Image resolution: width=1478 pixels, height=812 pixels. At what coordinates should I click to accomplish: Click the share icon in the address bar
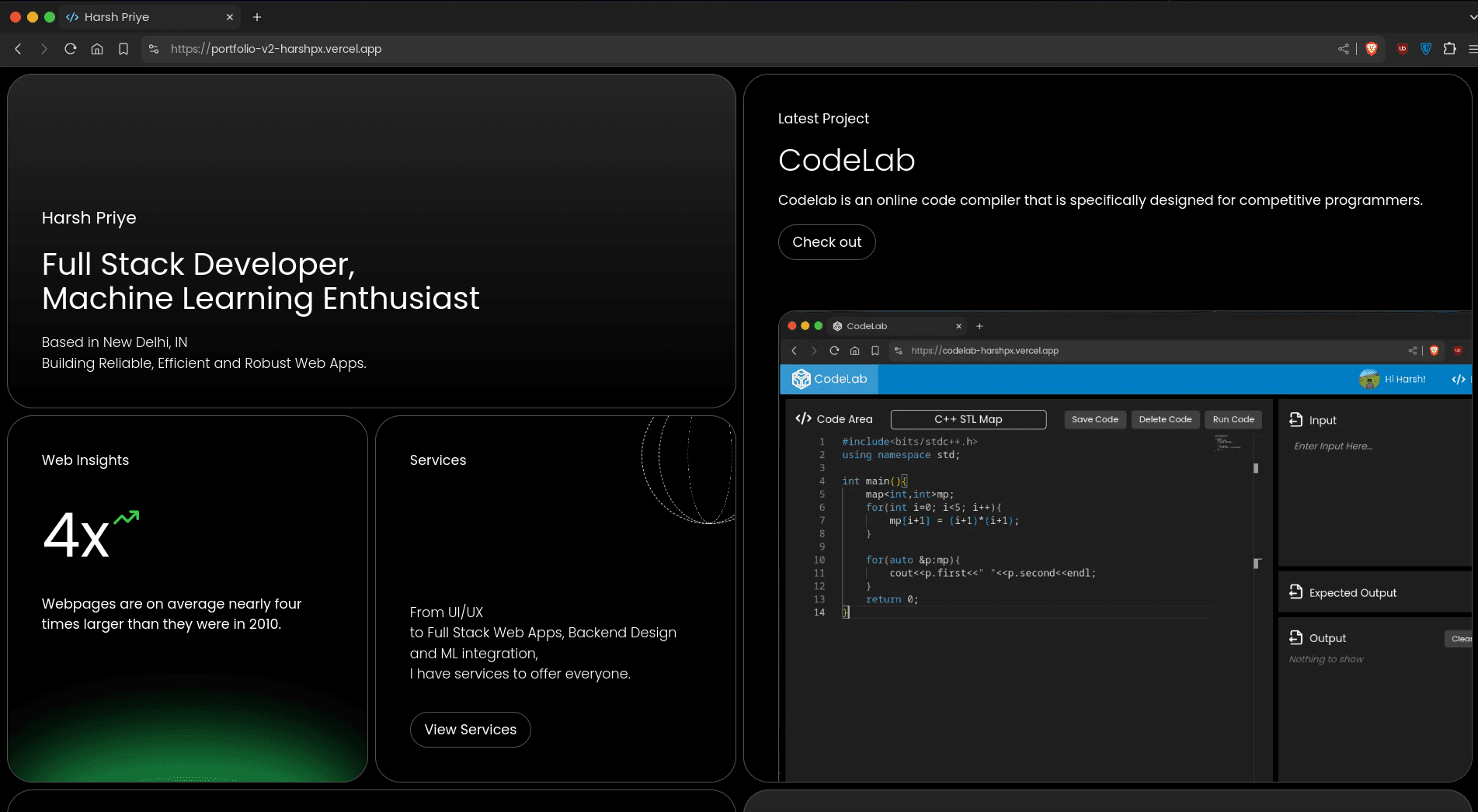(1343, 49)
